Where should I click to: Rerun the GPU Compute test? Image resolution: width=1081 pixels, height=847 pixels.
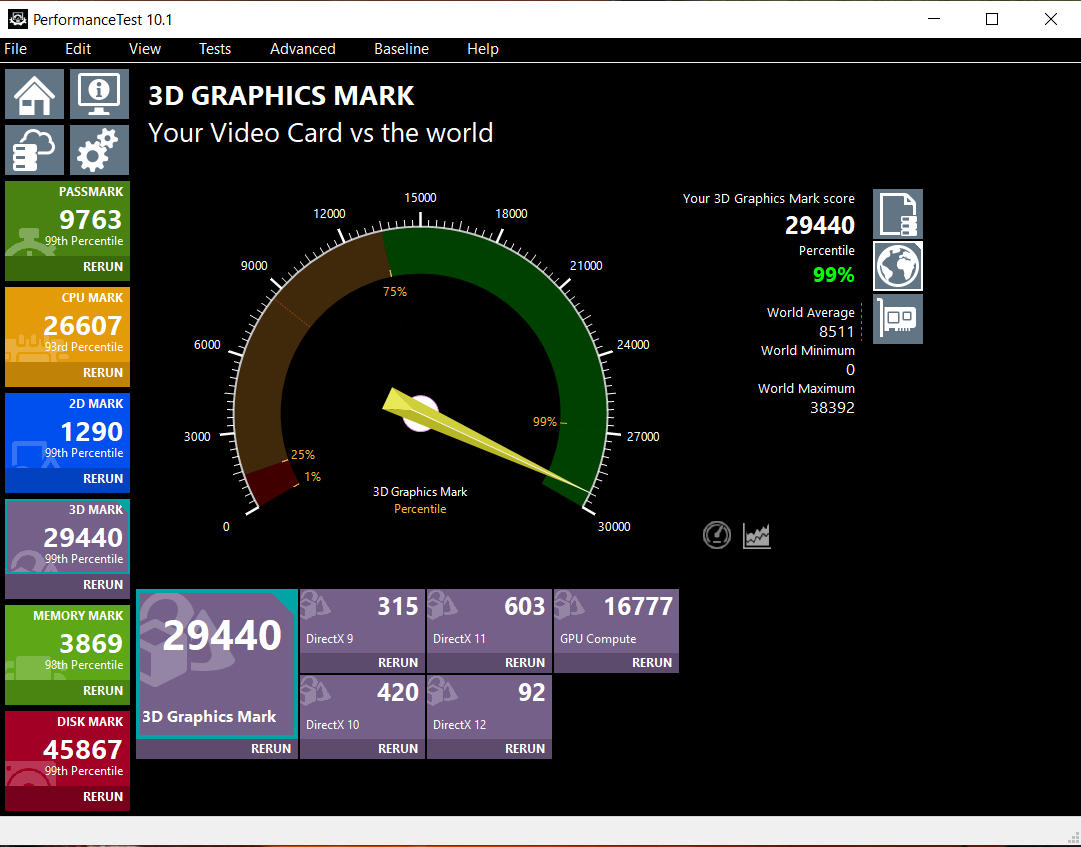pos(651,662)
